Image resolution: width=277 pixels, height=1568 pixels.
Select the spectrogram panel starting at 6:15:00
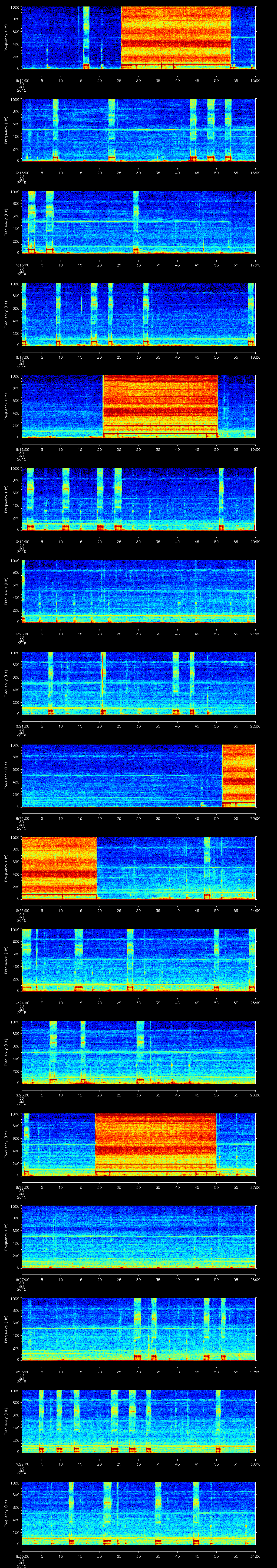pos(138,130)
